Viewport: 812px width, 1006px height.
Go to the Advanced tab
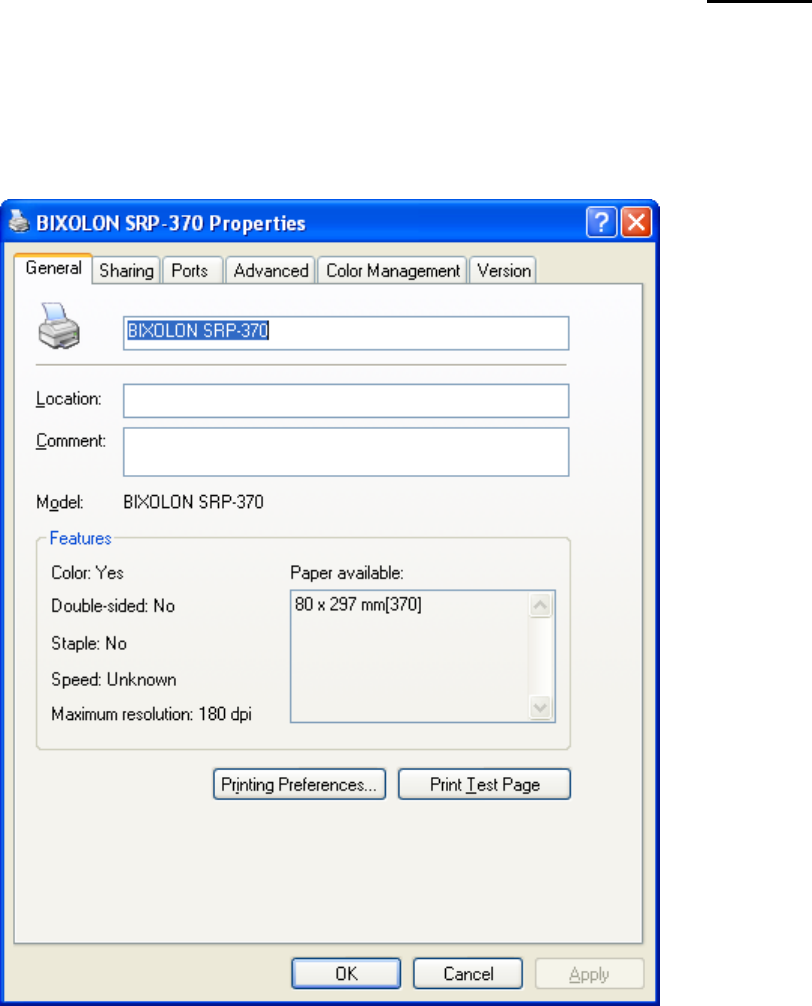click(271, 271)
